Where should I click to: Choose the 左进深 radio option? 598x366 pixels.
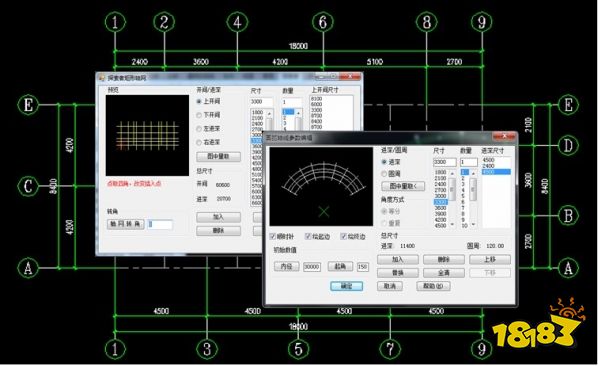coord(199,129)
